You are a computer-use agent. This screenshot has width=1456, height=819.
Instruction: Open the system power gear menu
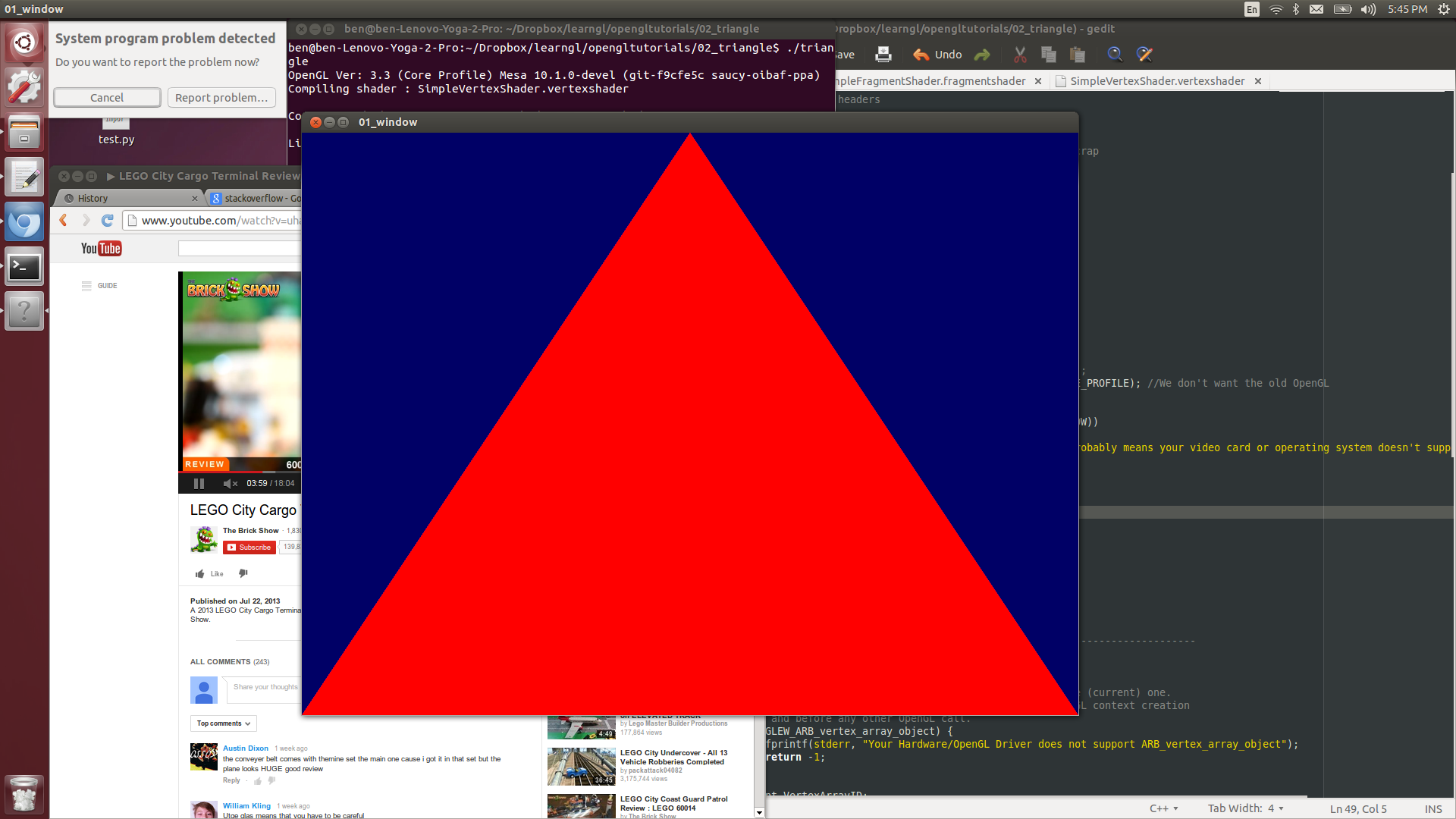click(x=1444, y=9)
